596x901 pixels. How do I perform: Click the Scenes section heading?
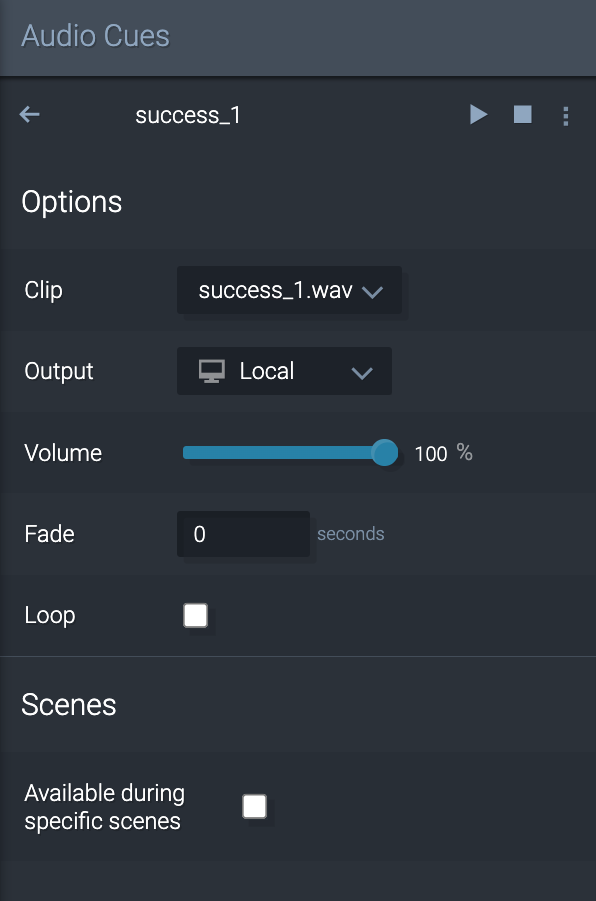coord(69,705)
